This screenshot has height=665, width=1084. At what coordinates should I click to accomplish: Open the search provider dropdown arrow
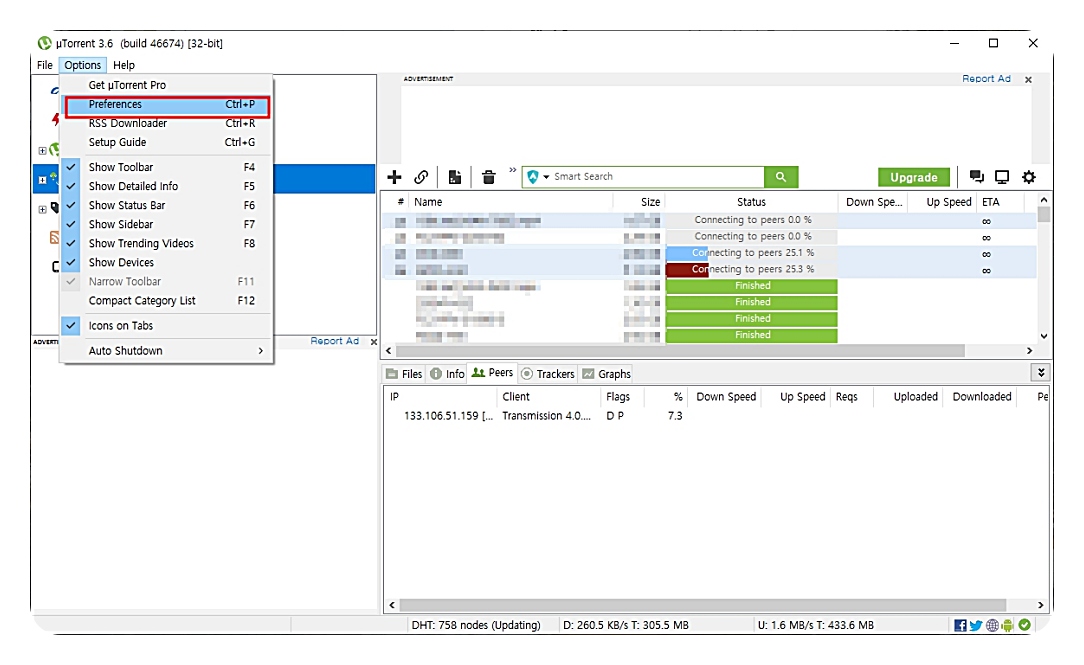tap(546, 177)
